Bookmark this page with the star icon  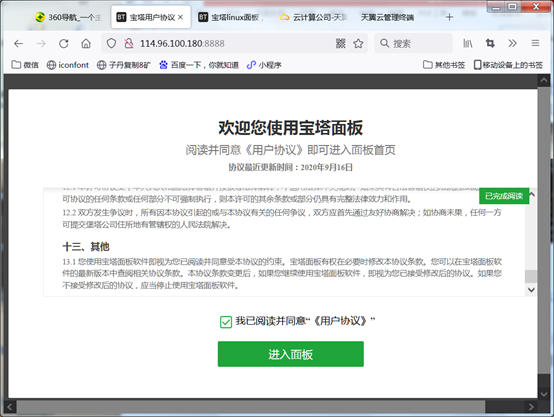coord(358,43)
